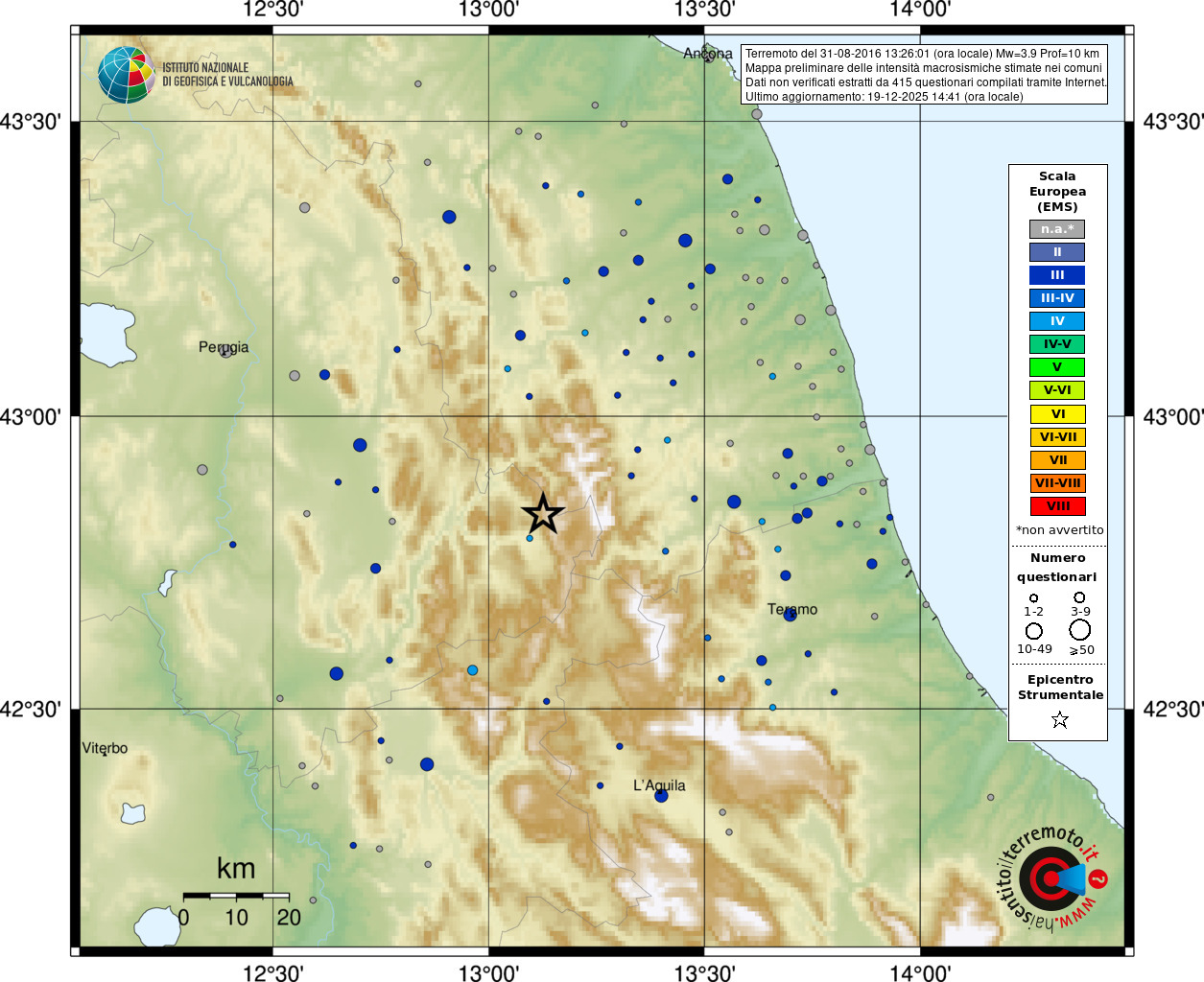Click the km scale bar
Viewport: 1204px width, 982px height.
point(236,896)
